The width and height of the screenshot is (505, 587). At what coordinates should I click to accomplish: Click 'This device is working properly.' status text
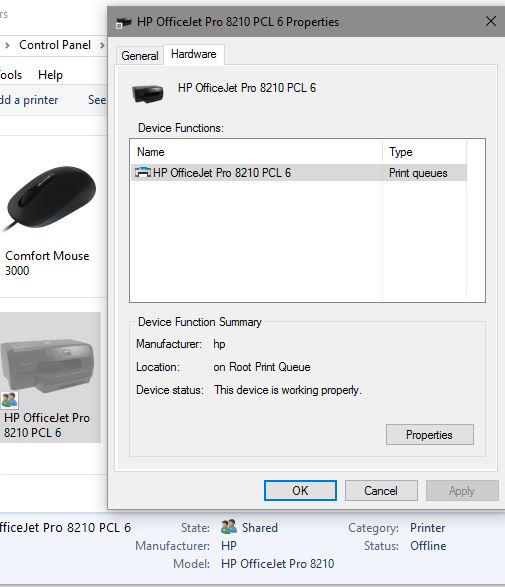288,390
